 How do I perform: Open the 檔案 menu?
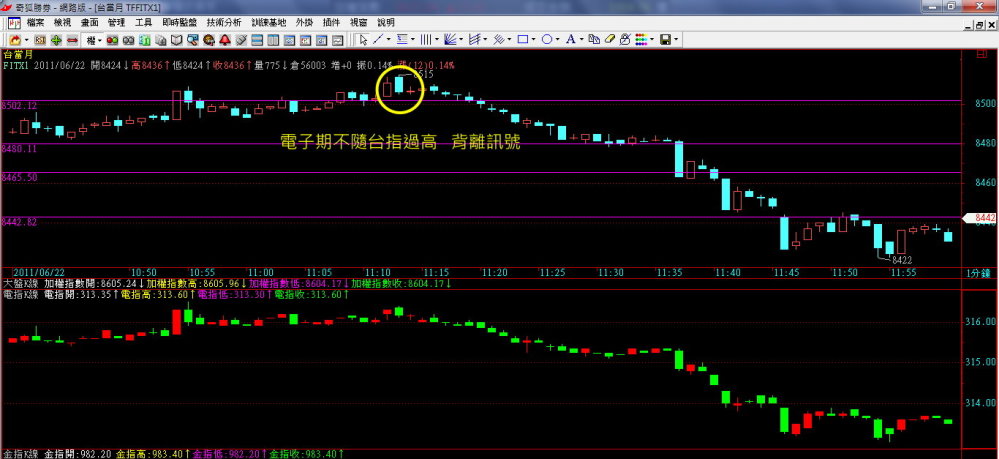pyautogui.click(x=35, y=22)
